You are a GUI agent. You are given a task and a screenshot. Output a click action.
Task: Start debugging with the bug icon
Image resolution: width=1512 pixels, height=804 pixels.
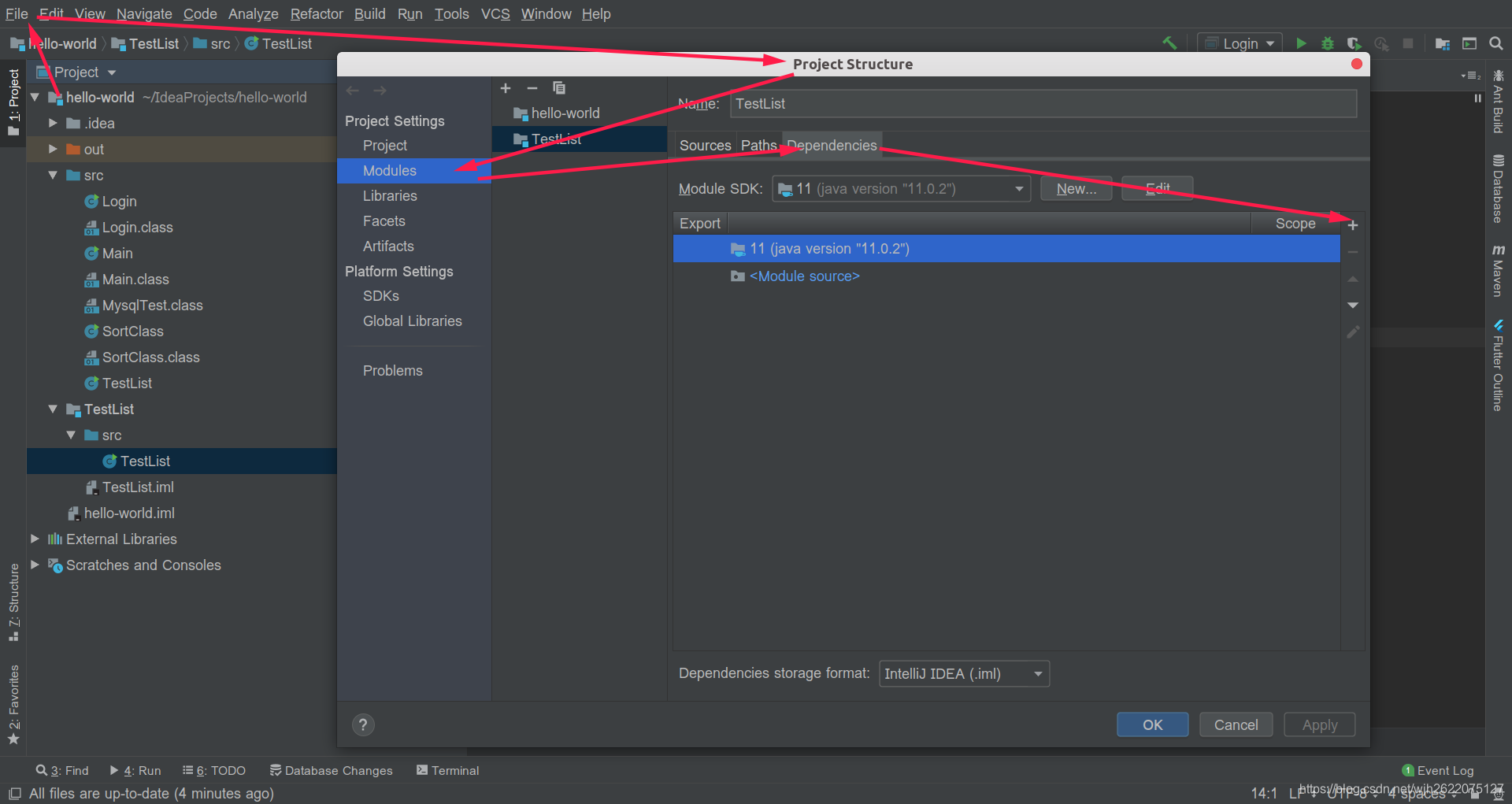(1328, 43)
